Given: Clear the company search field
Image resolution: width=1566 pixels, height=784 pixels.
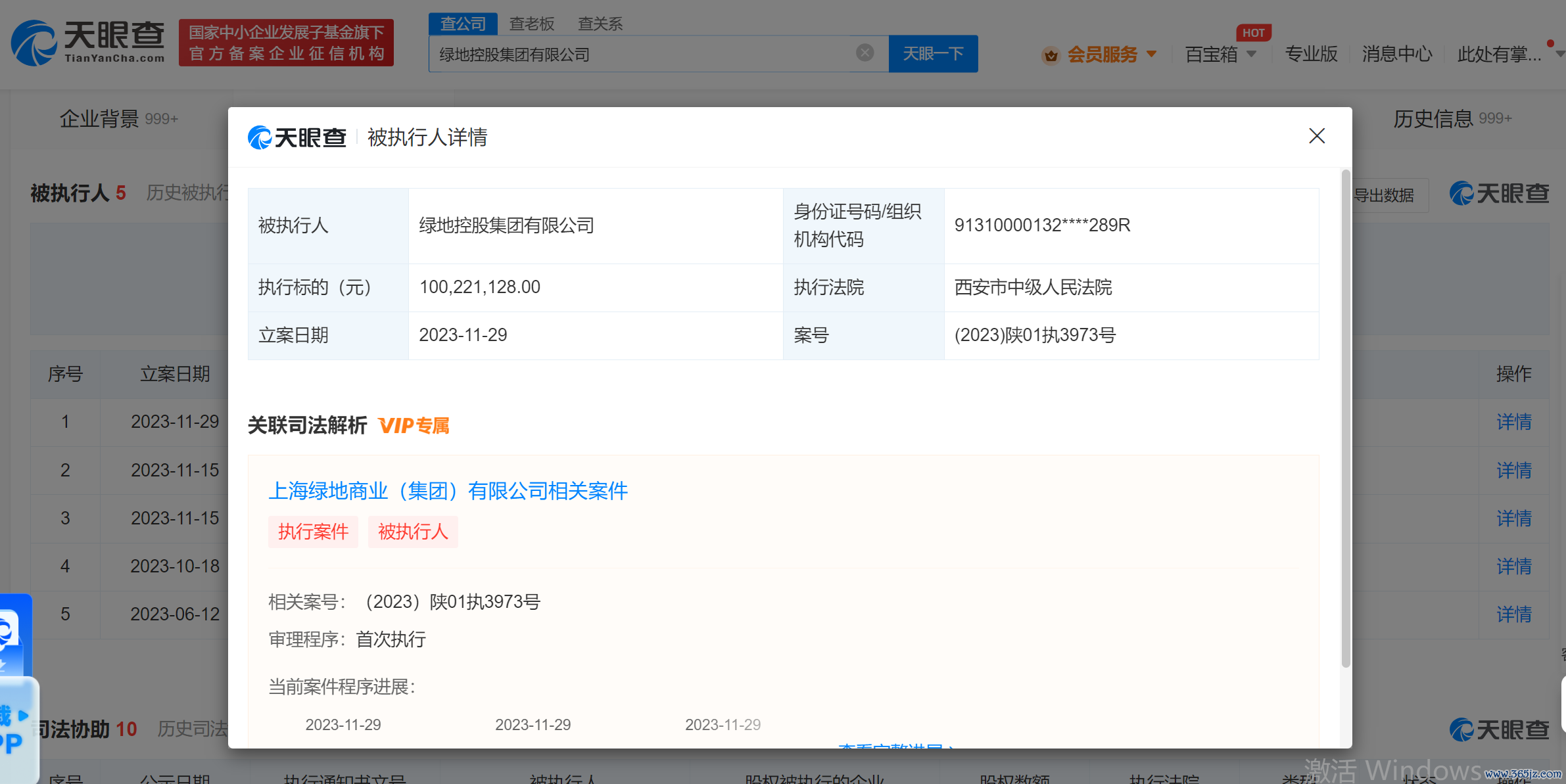Looking at the screenshot, I should [x=865, y=53].
